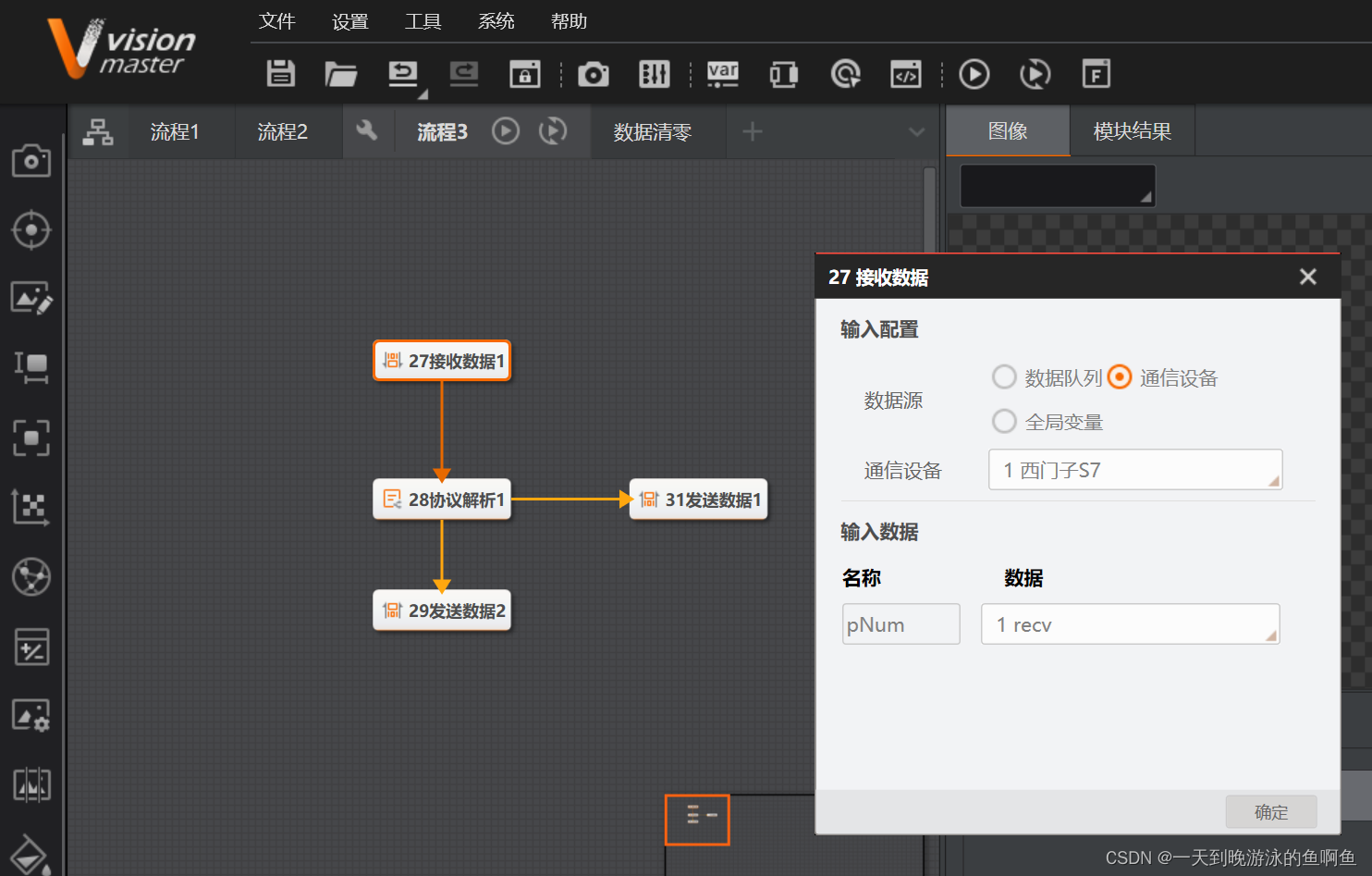Screen dimensions: 1372x876
Task: Choose 全局变量 as the data source
Action: click(1004, 421)
